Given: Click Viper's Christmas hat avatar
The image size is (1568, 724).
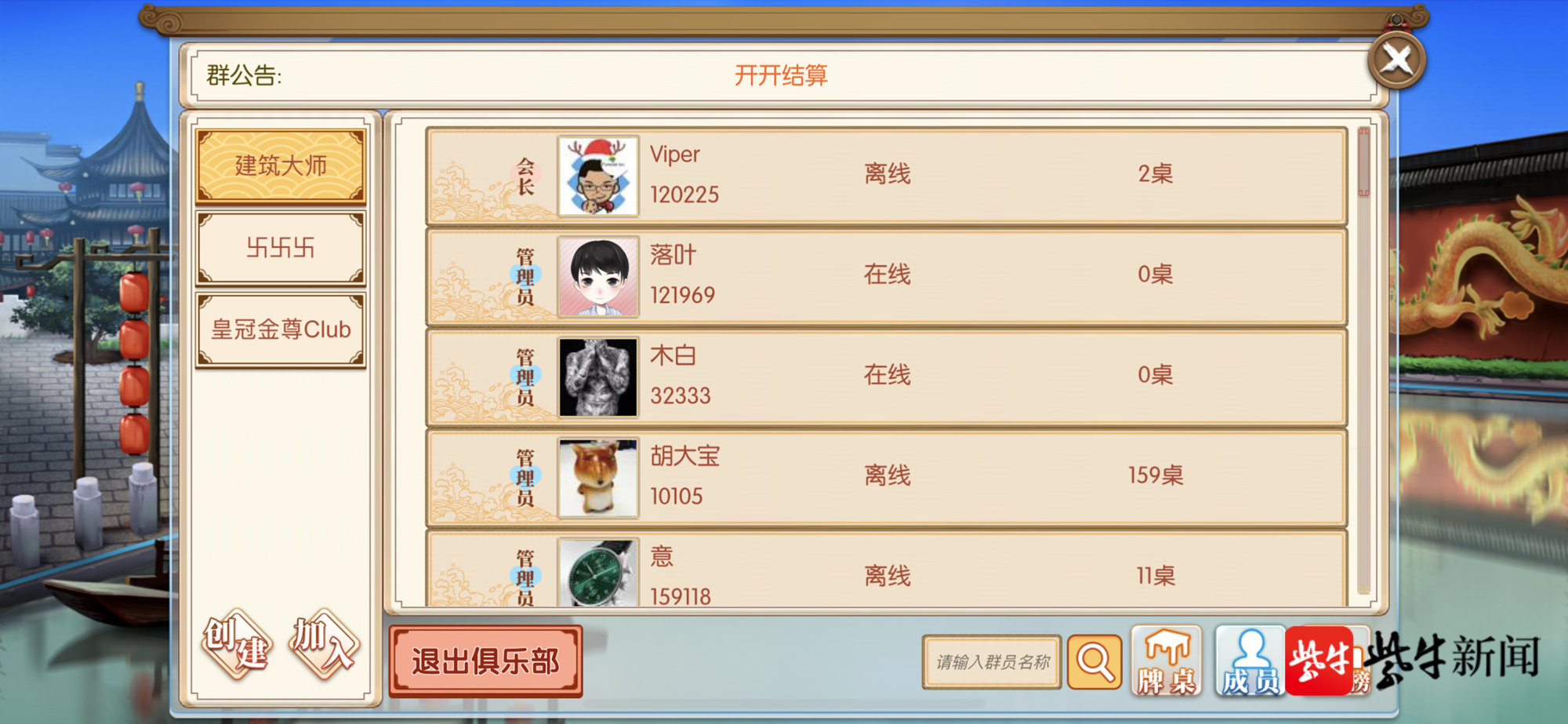Looking at the screenshot, I should 598,176.
